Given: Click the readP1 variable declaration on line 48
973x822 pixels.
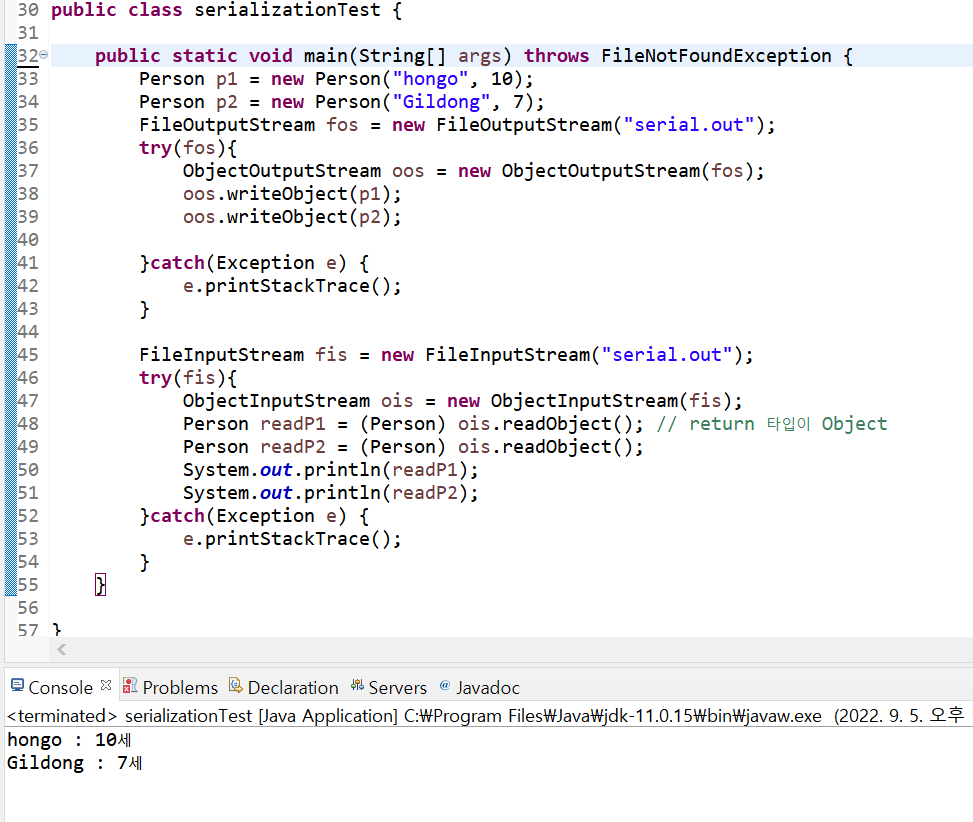Looking at the screenshot, I should (x=293, y=424).
